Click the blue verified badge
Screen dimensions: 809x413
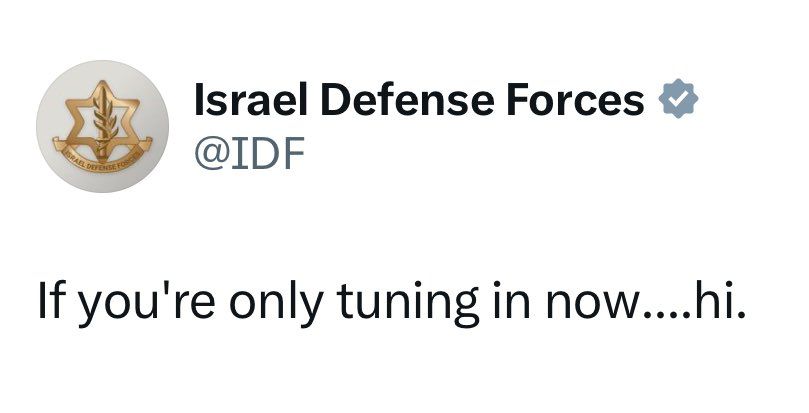tap(678, 101)
